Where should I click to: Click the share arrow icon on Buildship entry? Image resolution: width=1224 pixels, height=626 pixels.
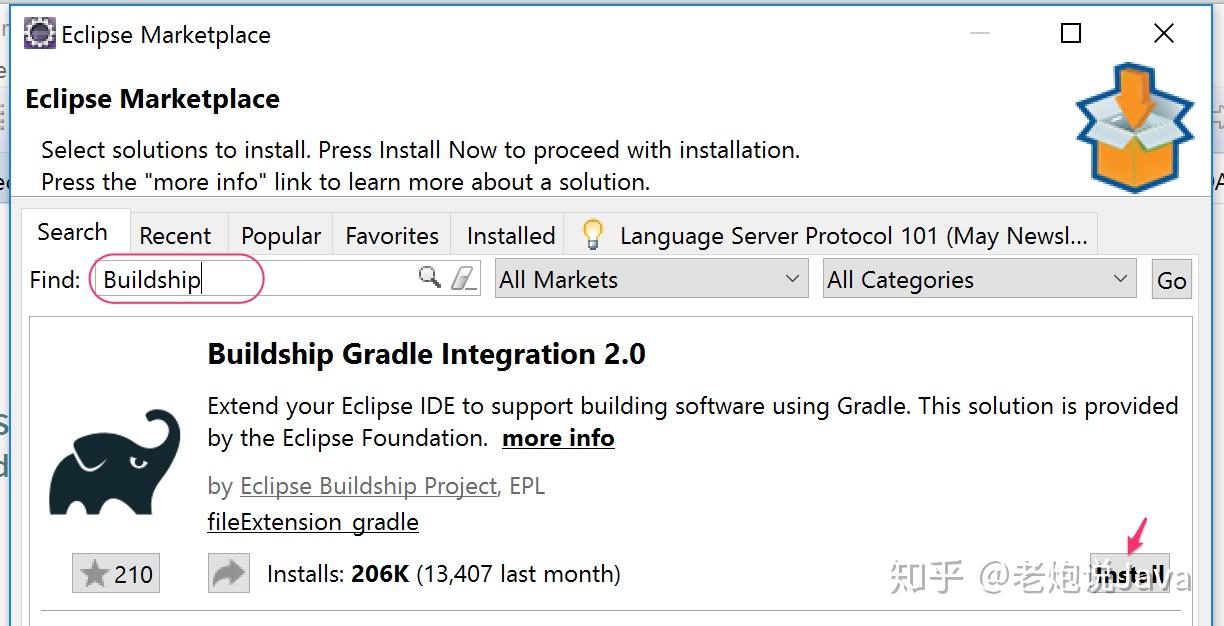pyautogui.click(x=229, y=573)
